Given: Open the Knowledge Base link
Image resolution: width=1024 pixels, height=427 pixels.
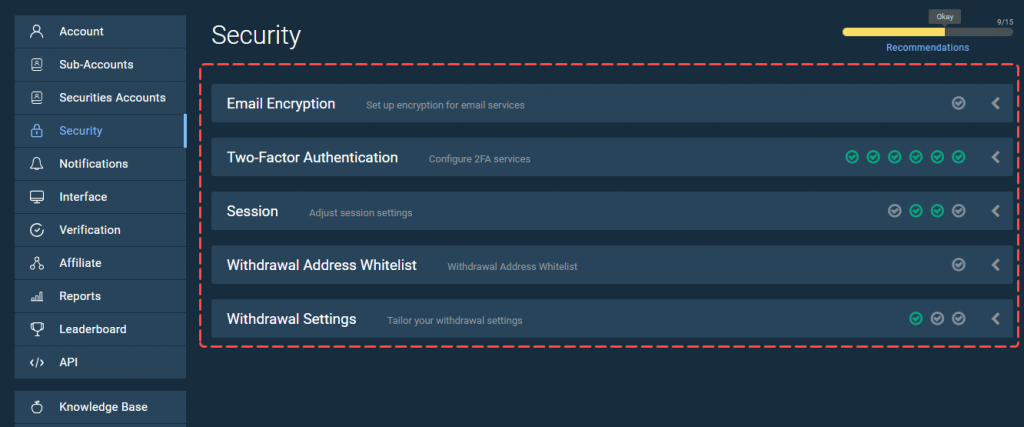Looking at the screenshot, I should (x=100, y=407).
